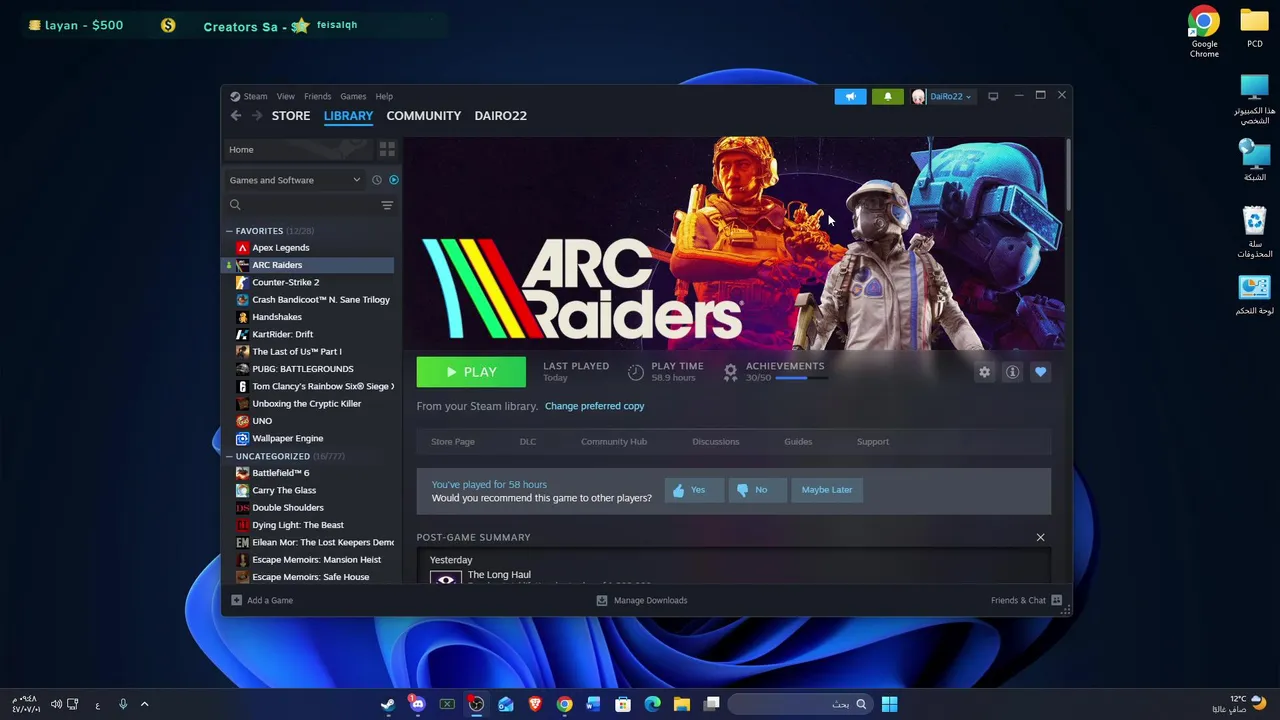
Task: Open the Help menu
Action: click(384, 96)
